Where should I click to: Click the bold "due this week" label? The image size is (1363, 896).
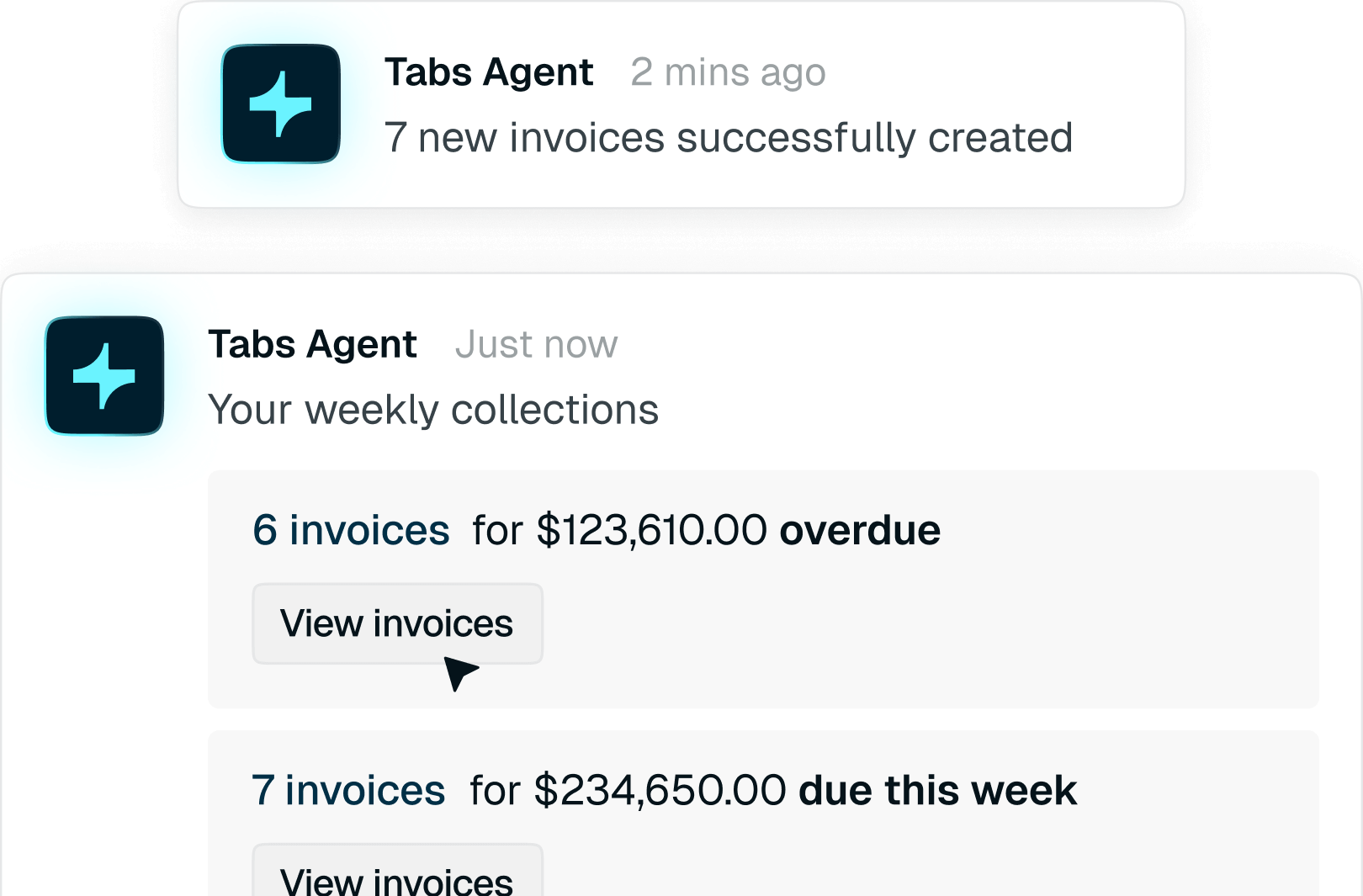[x=937, y=790]
